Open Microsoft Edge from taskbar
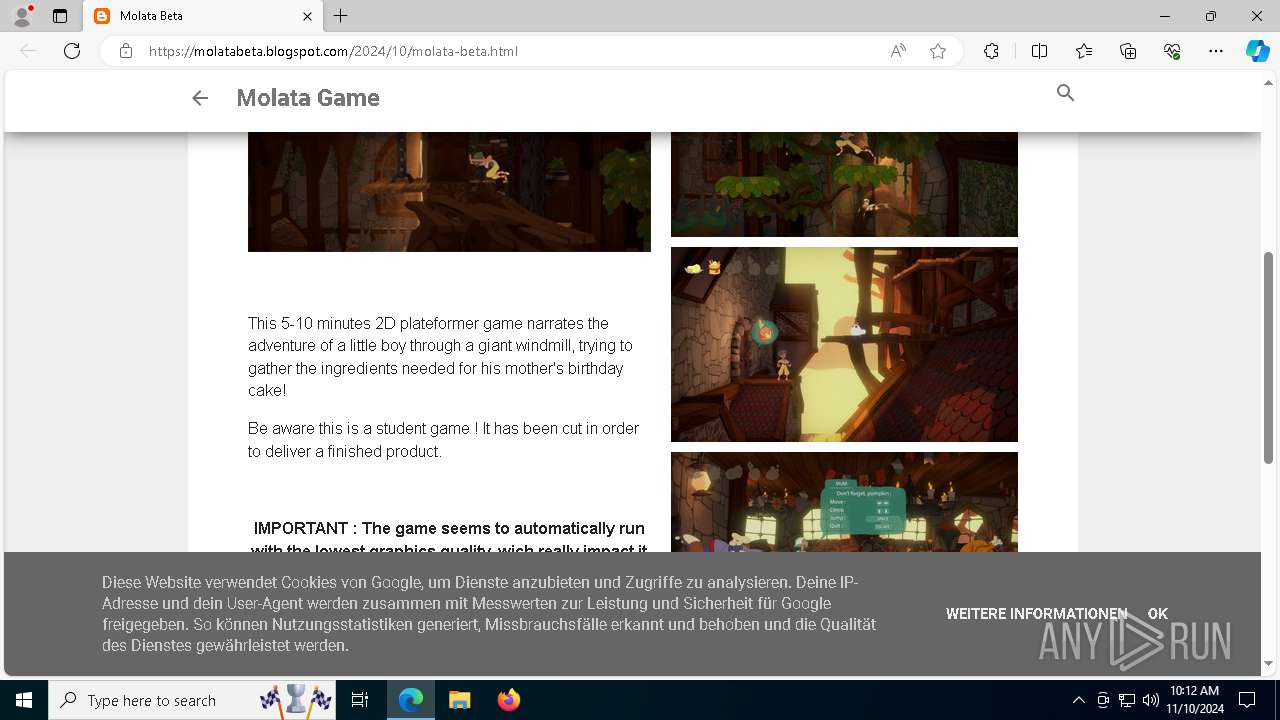 point(411,700)
